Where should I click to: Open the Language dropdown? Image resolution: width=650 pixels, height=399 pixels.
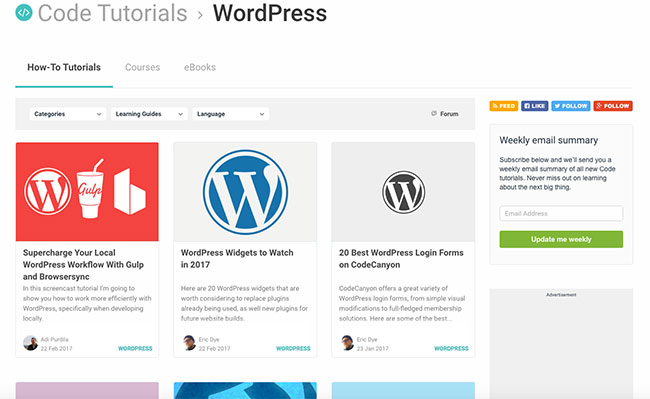[x=230, y=114]
